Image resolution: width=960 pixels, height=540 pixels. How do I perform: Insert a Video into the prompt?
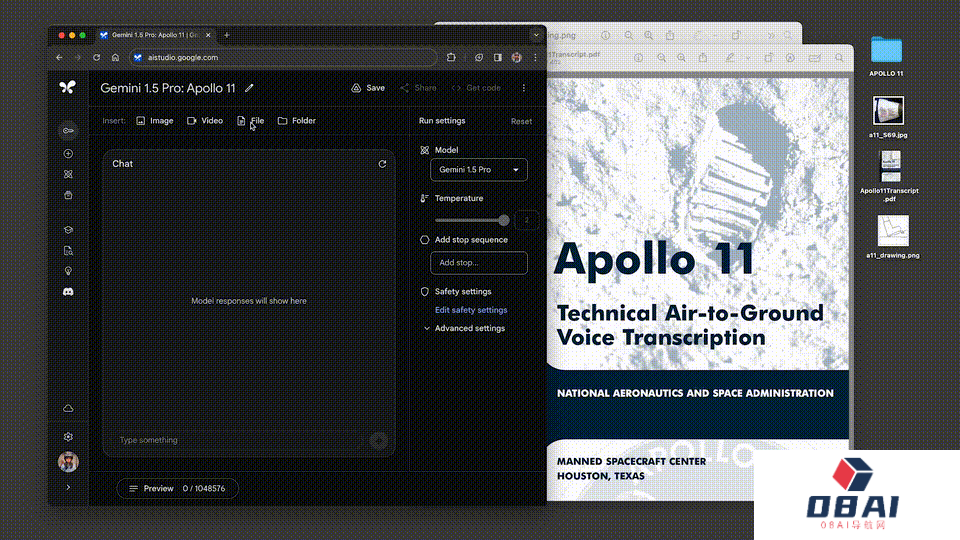[x=205, y=121]
